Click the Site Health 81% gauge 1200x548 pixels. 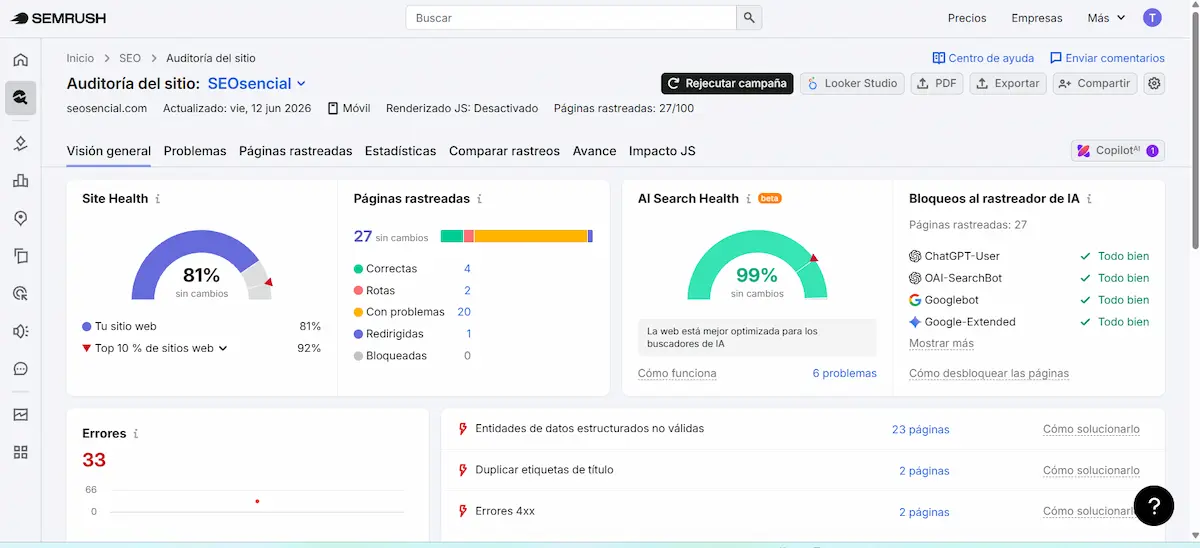coord(201,265)
